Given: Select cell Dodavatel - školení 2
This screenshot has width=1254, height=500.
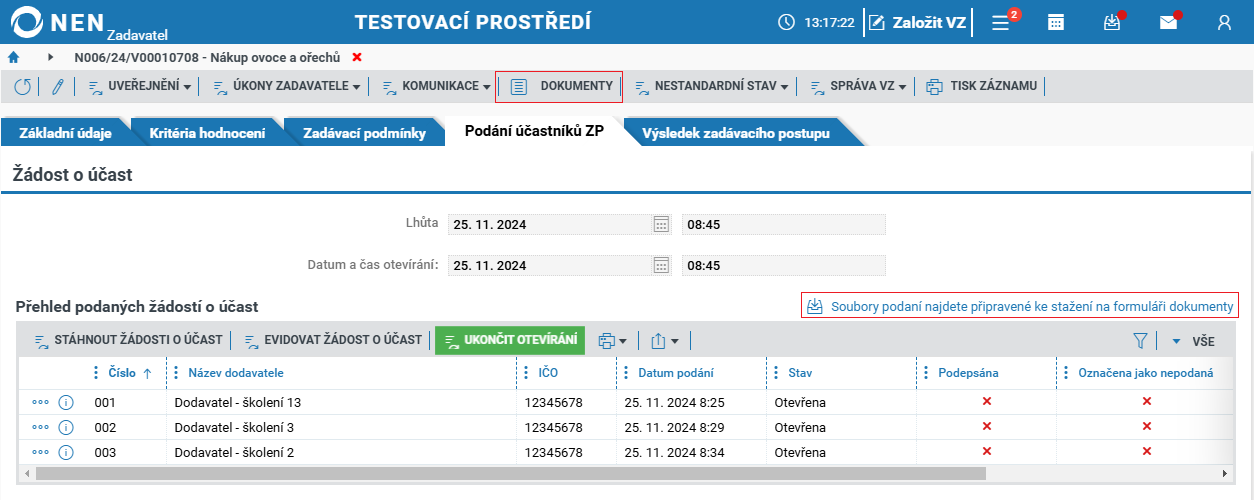Looking at the screenshot, I should [234, 452].
